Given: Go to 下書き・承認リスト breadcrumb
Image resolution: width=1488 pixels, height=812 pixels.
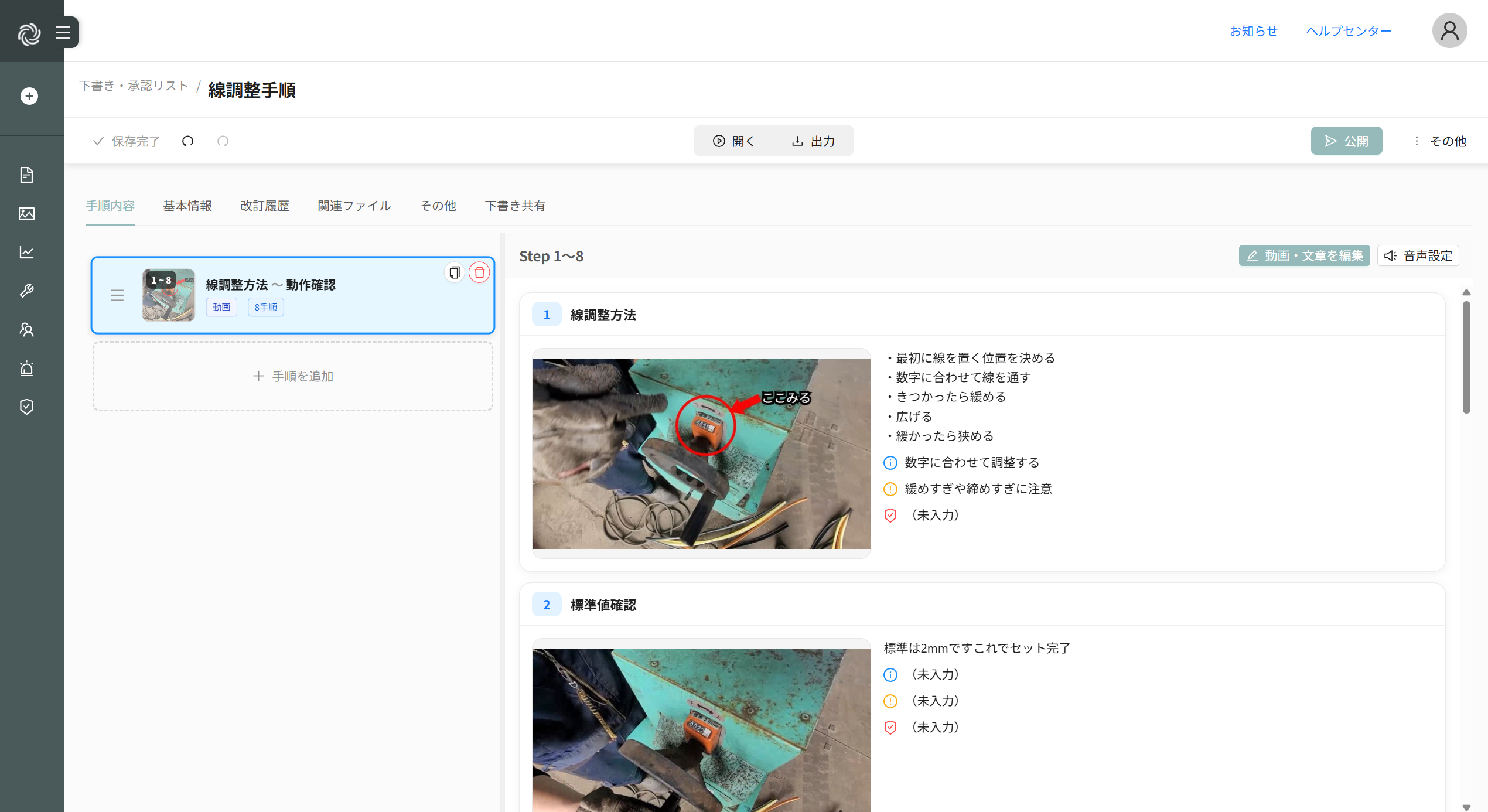Looking at the screenshot, I should 134,86.
